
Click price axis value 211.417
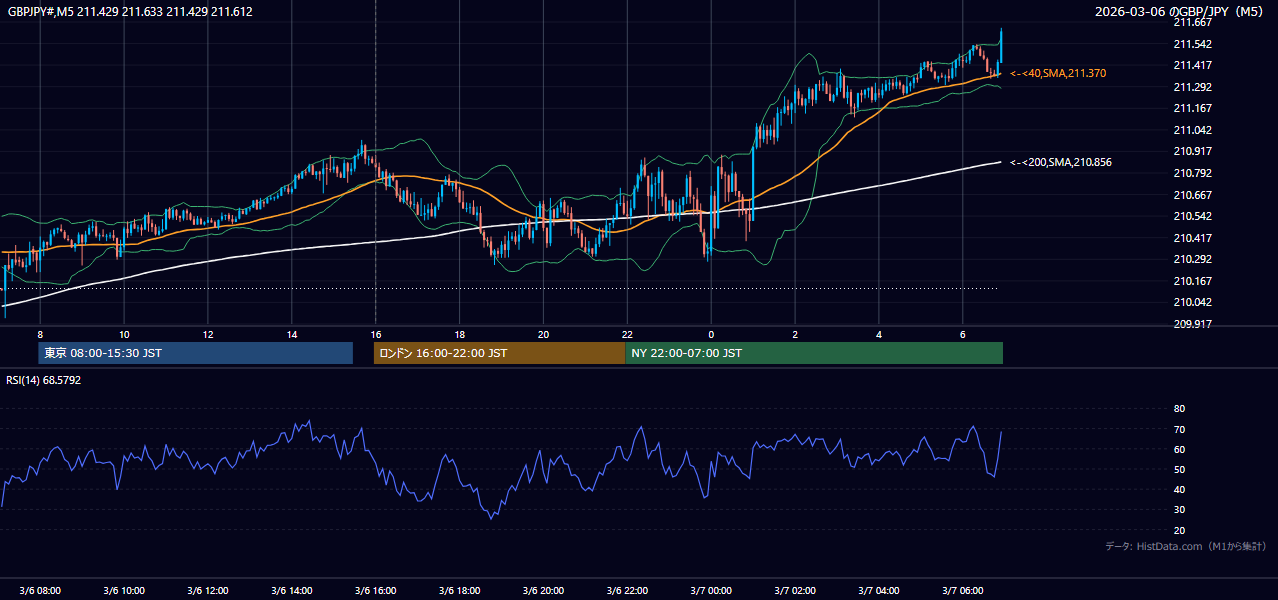tap(1192, 66)
